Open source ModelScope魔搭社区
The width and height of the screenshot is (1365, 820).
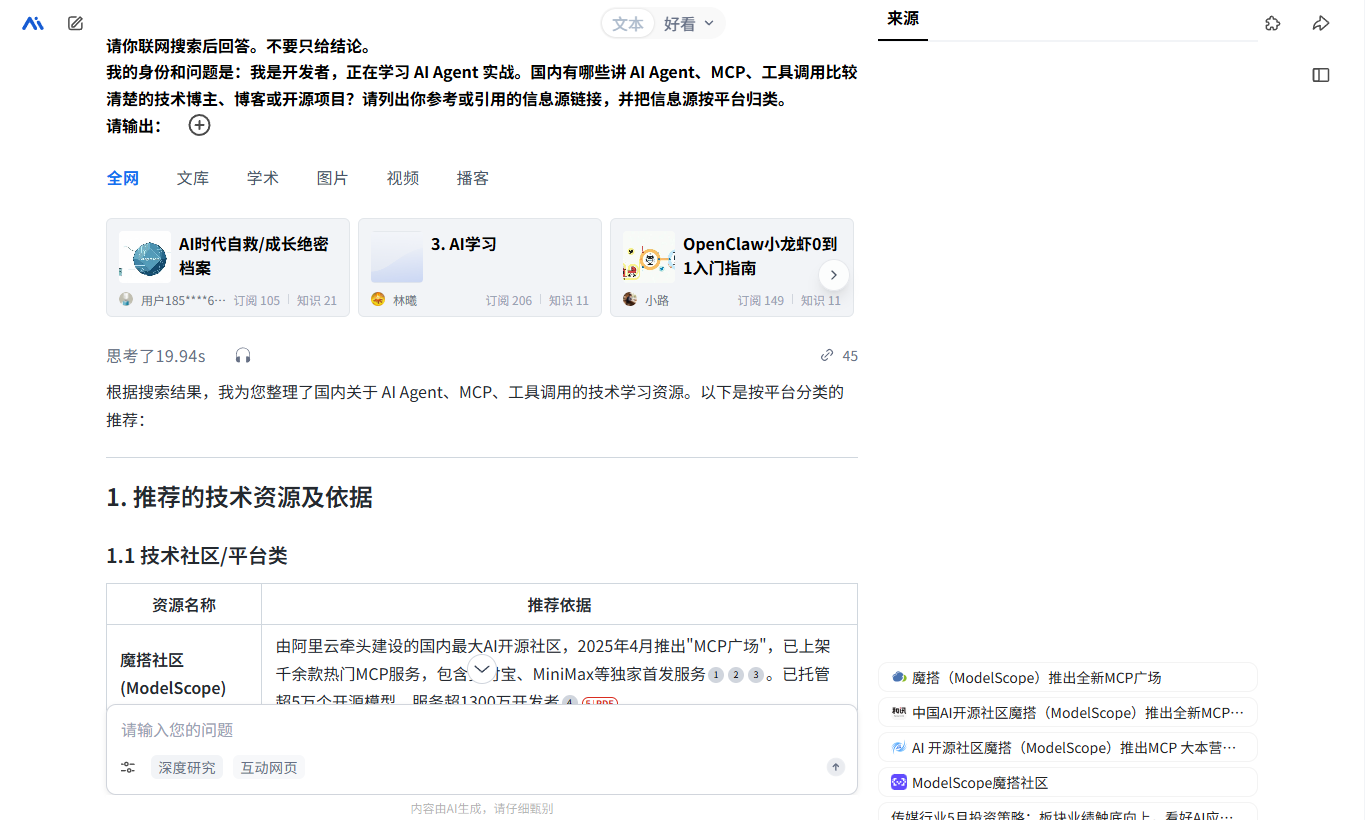(x=1067, y=783)
